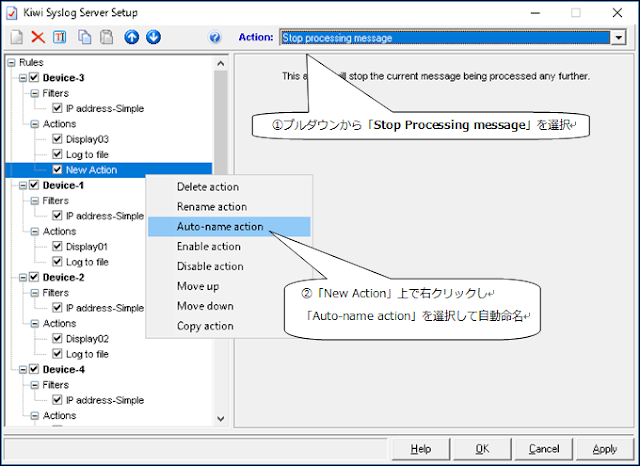Select Log to file under Device-2
This screenshot has height=466, width=640.
click(87, 354)
